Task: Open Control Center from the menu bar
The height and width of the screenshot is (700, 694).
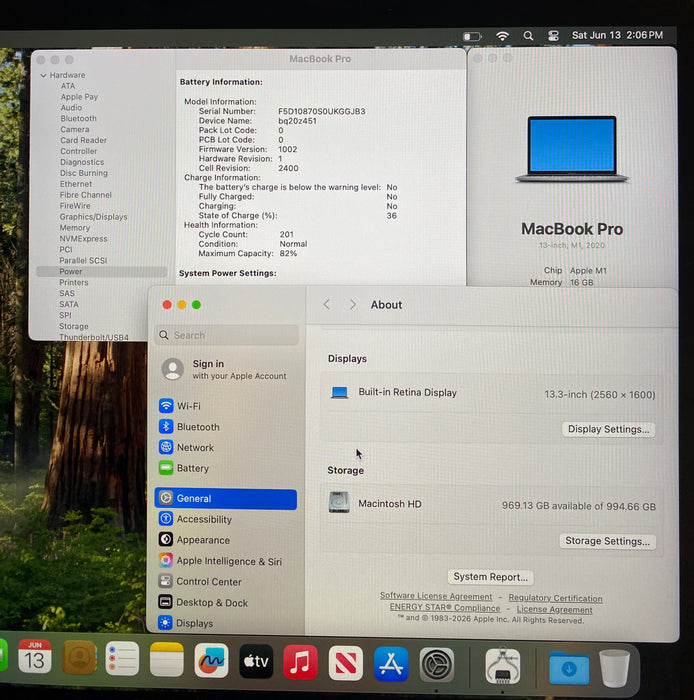Action: point(553,36)
